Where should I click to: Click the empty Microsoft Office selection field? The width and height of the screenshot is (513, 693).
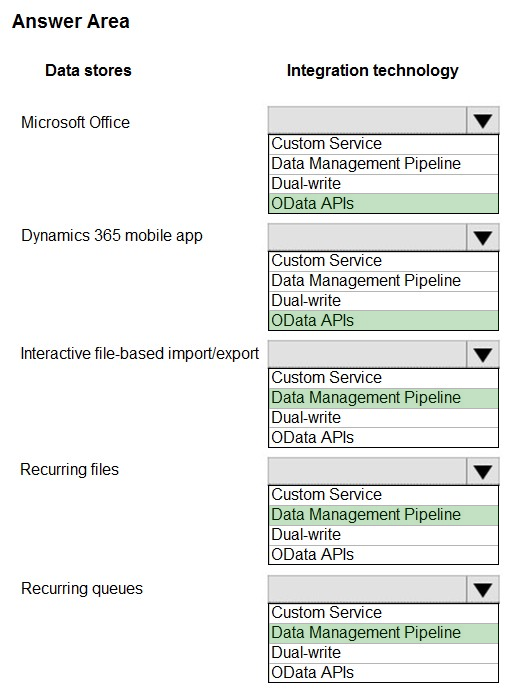pyautogui.click(x=367, y=120)
